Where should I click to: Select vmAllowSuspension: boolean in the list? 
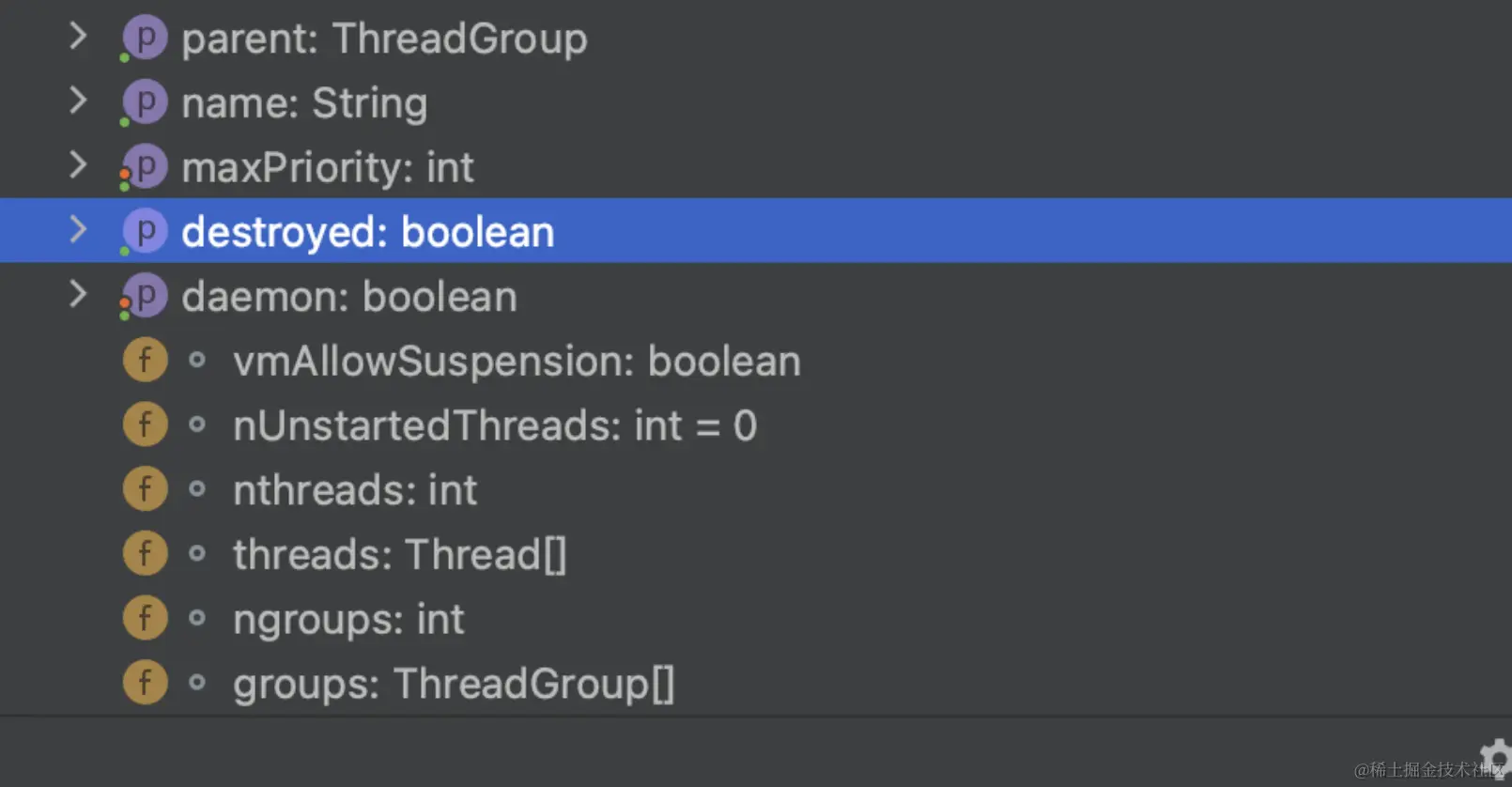point(517,362)
